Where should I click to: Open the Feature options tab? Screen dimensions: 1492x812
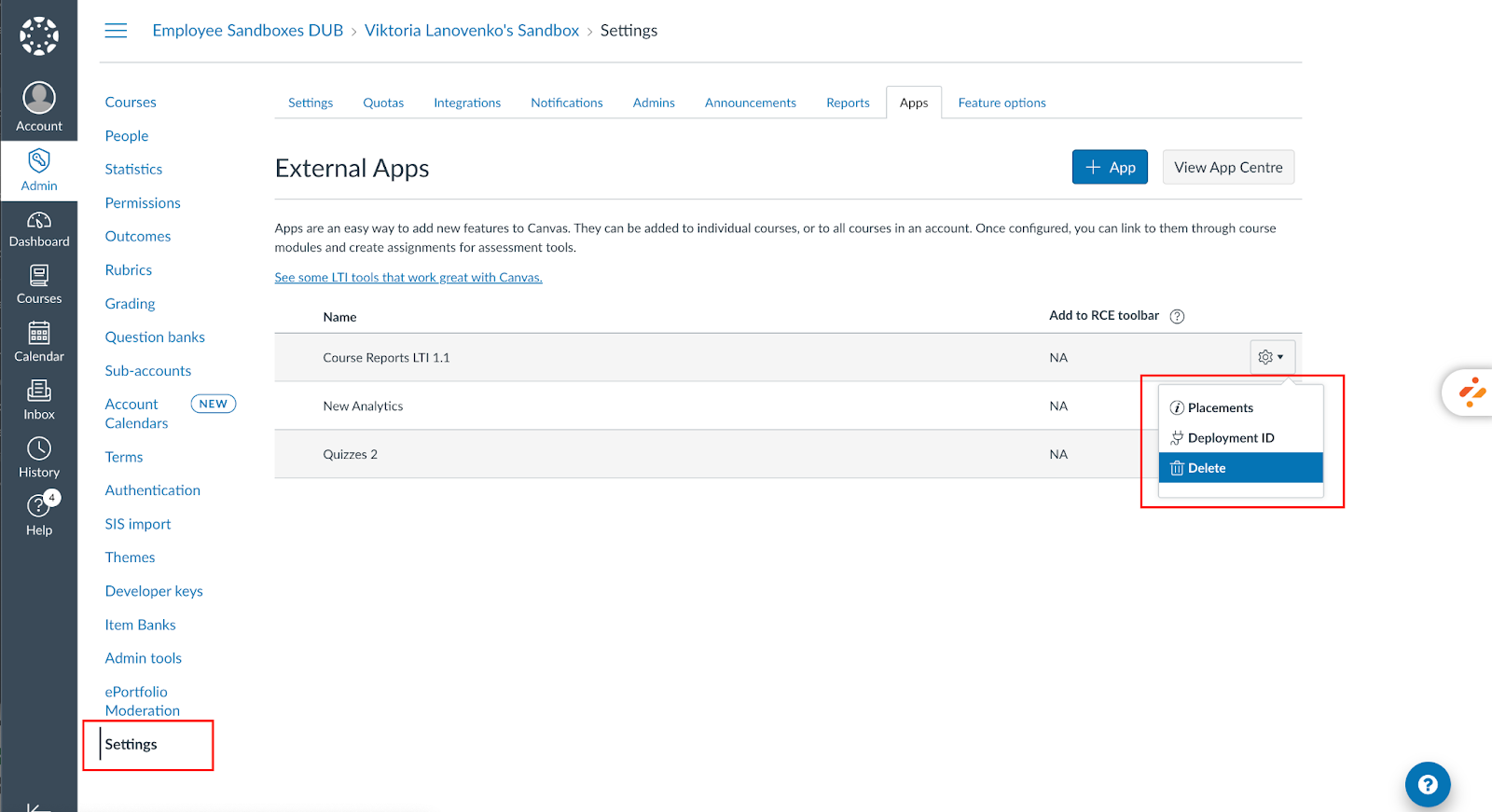(x=1002, y=103)
